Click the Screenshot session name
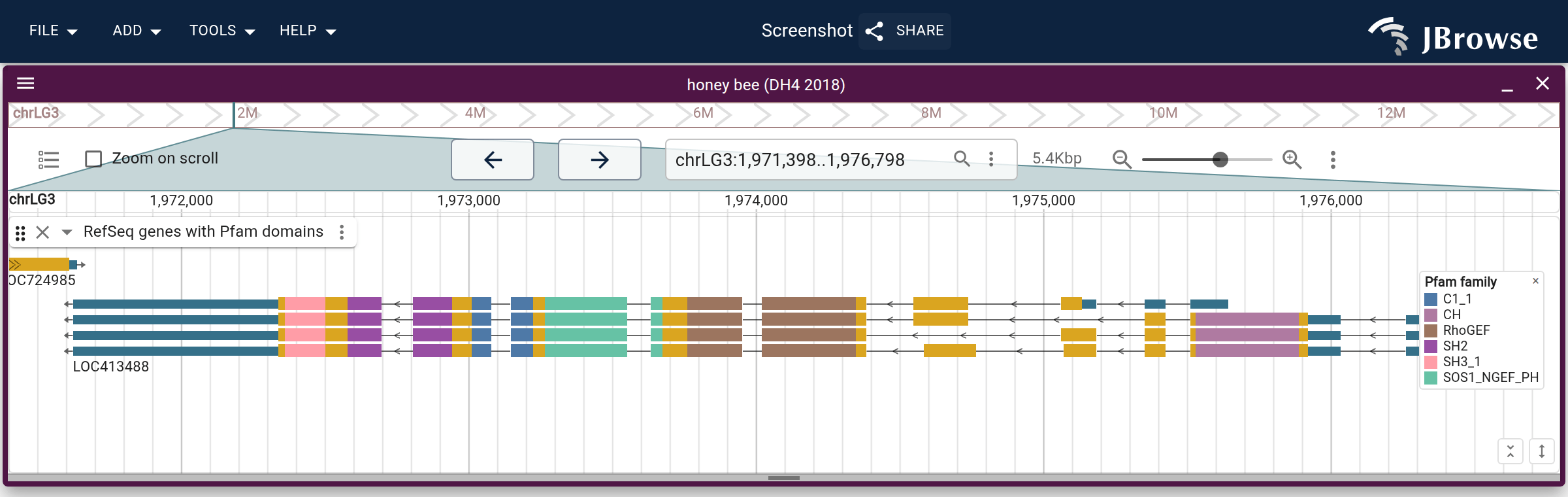 (807, 31)
